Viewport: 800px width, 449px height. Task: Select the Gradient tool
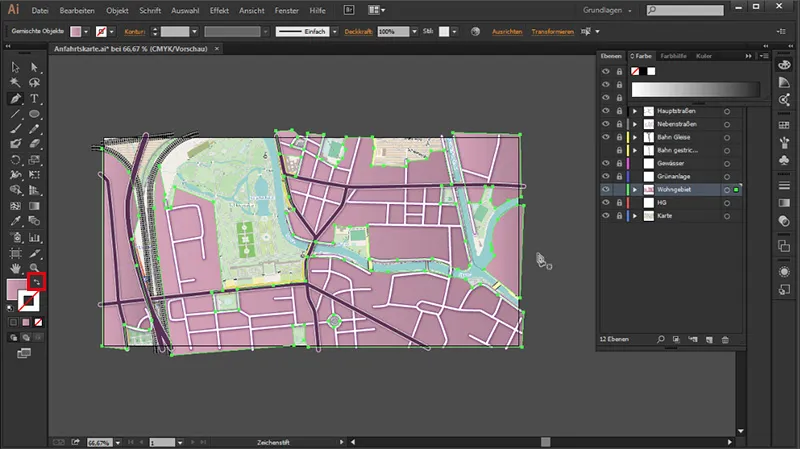pyautogui.click(x=34, y=206)
